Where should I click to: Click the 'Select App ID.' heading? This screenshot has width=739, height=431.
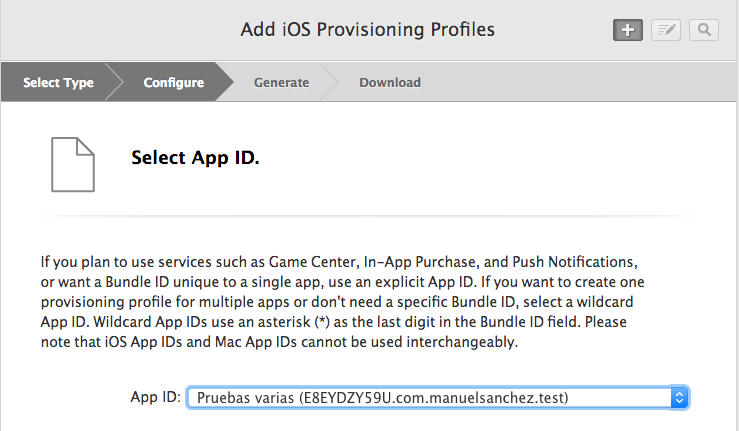tap(196, 158)
